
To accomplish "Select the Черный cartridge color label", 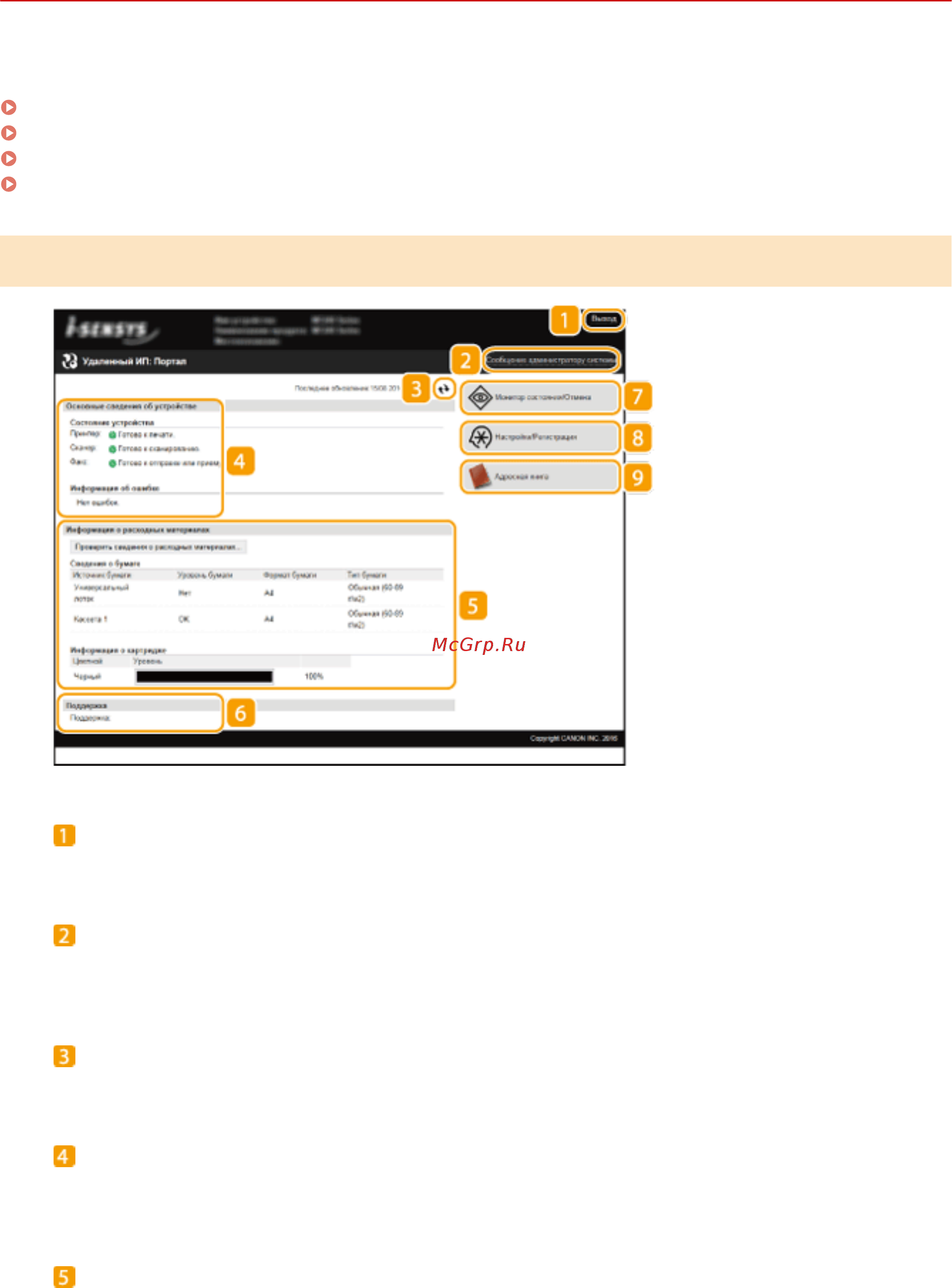I will (87, 676).
